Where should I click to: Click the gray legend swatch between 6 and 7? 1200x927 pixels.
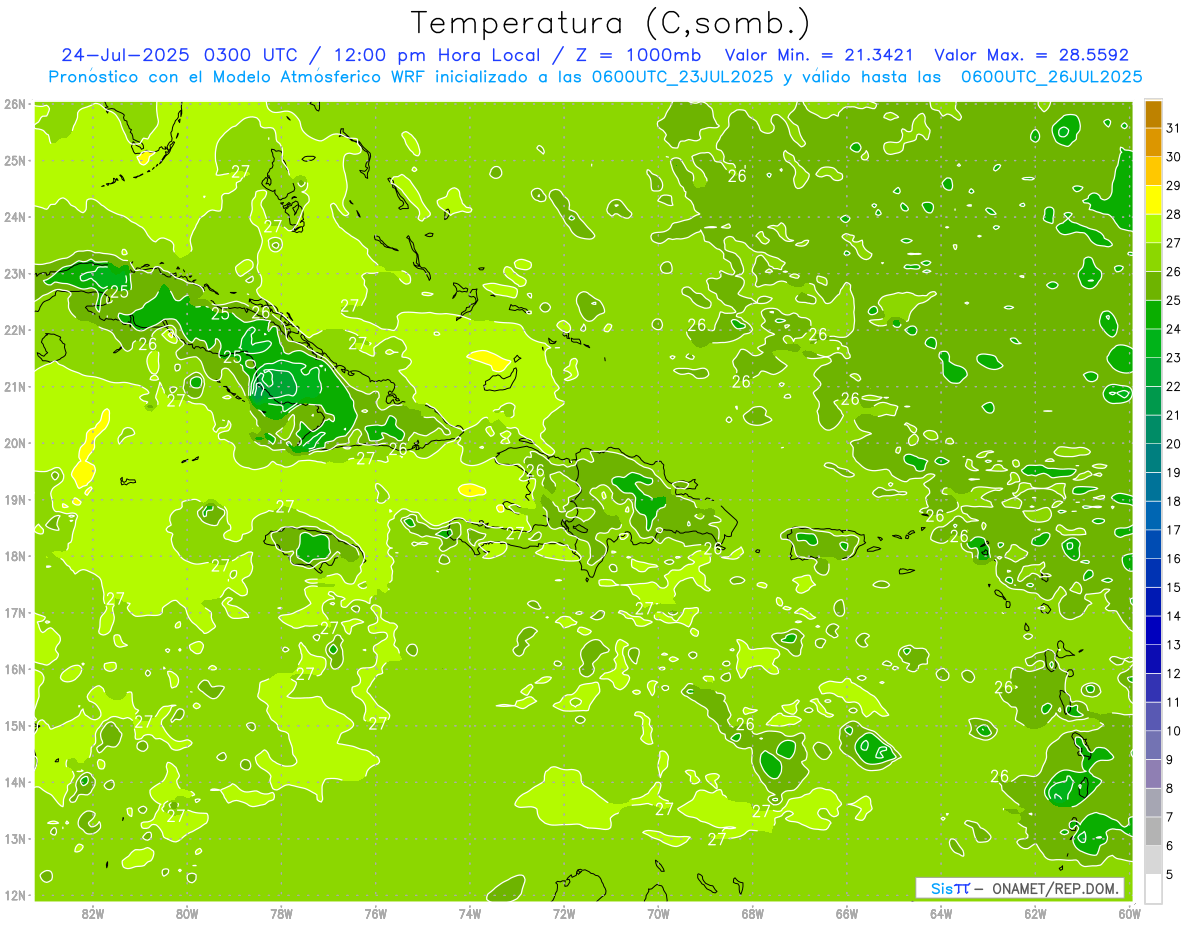coord(1153,831)
